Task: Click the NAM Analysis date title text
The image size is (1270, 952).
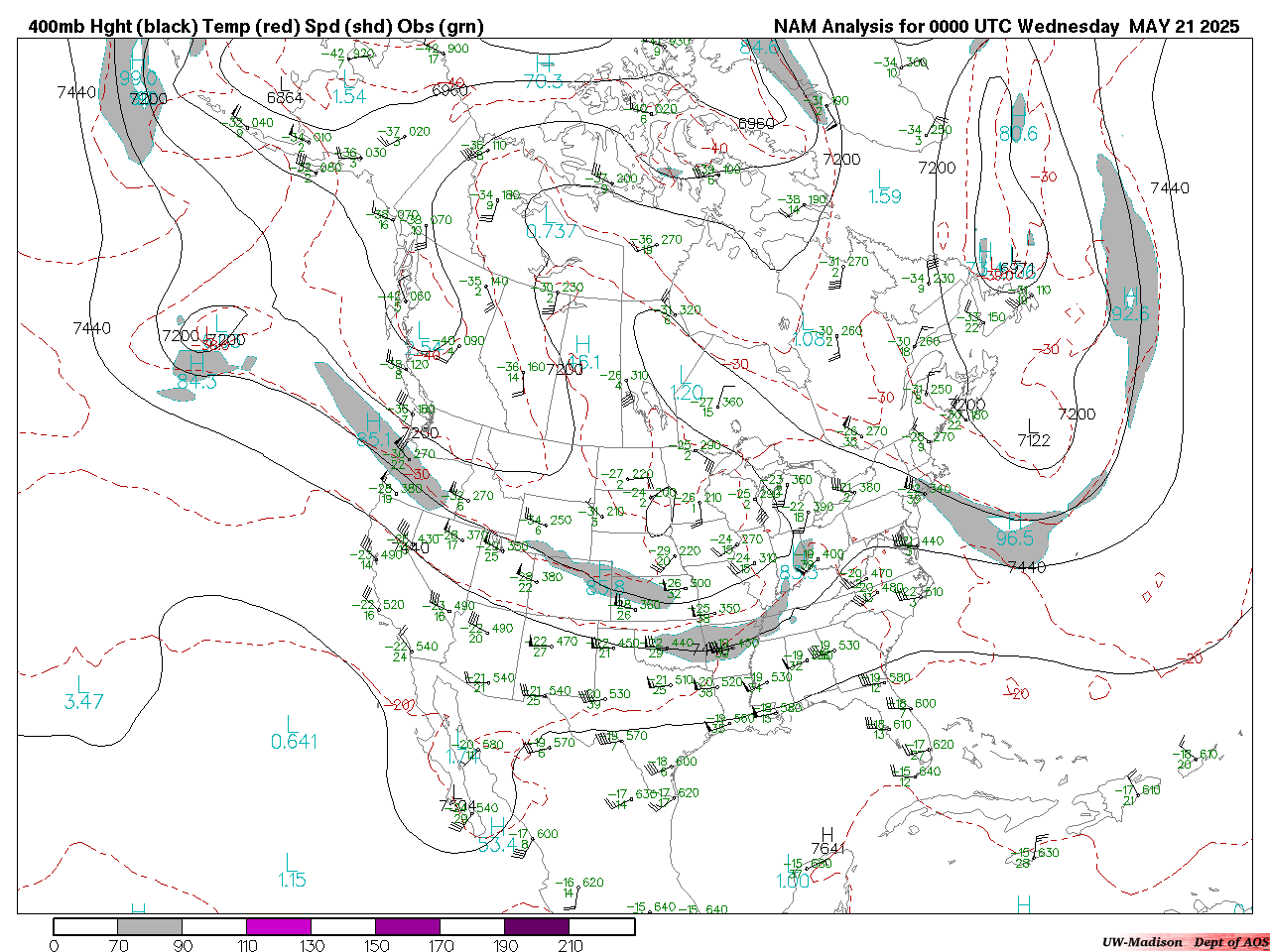Action: coord(1006,27)
